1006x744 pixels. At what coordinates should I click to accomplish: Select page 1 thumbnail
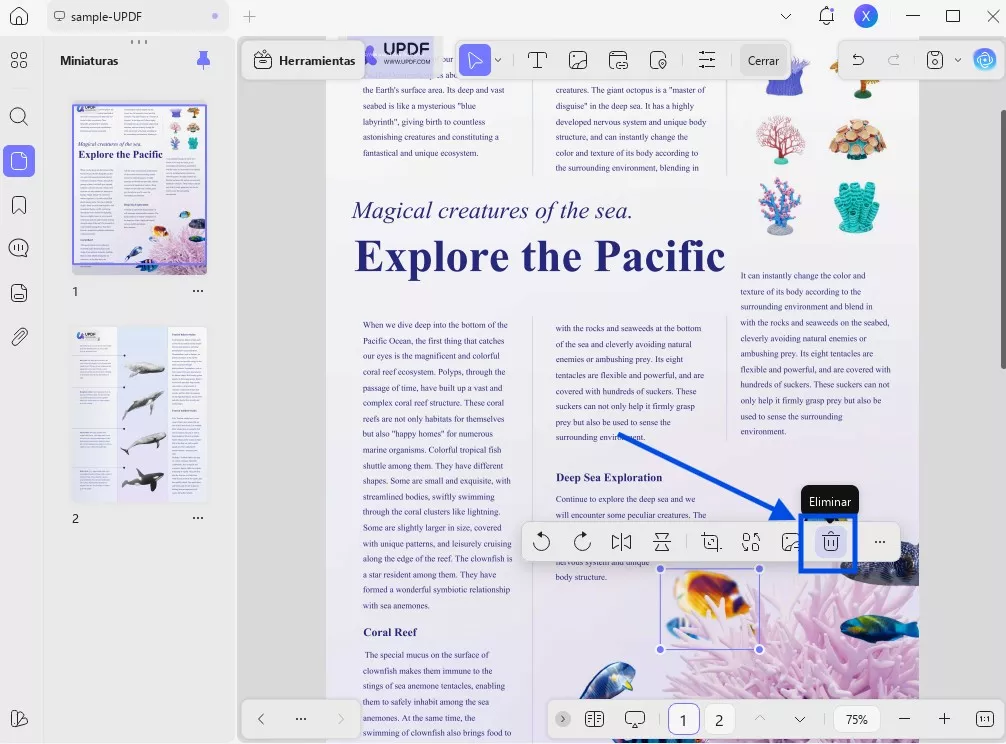139,189
